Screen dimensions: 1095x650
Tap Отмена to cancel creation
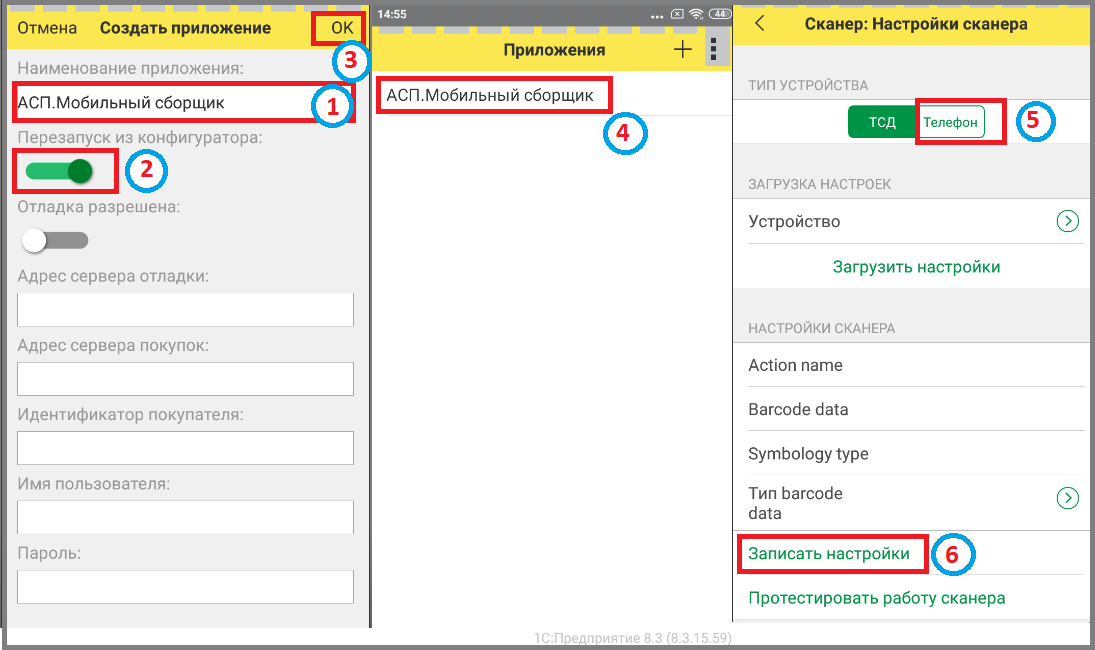[x=47, y=27]
